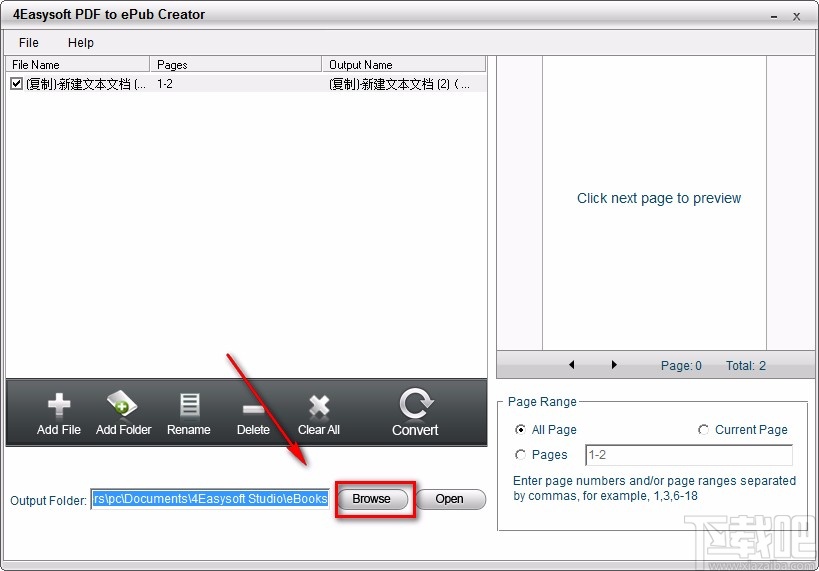
Task: Click the output name cell of the row
Action: click(400, 84)
